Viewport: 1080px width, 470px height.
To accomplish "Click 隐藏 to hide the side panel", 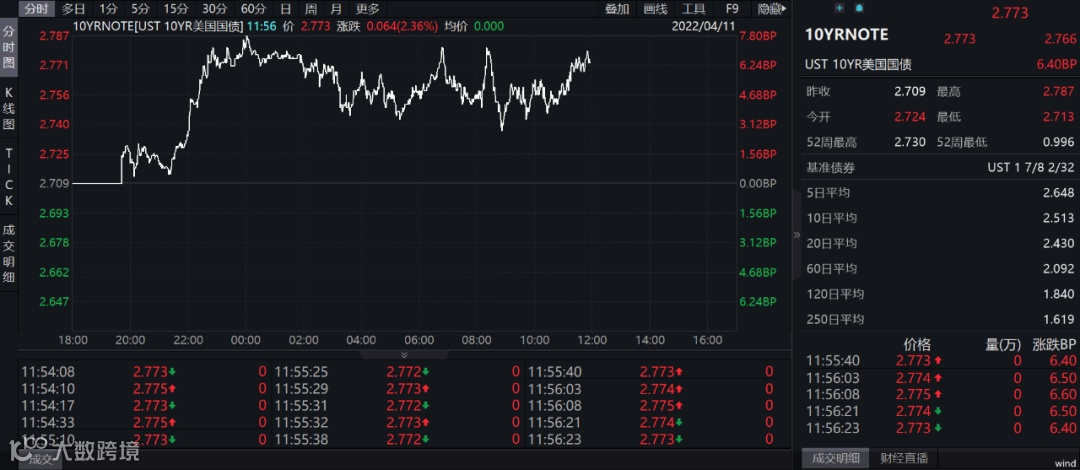I will [770, 9].
